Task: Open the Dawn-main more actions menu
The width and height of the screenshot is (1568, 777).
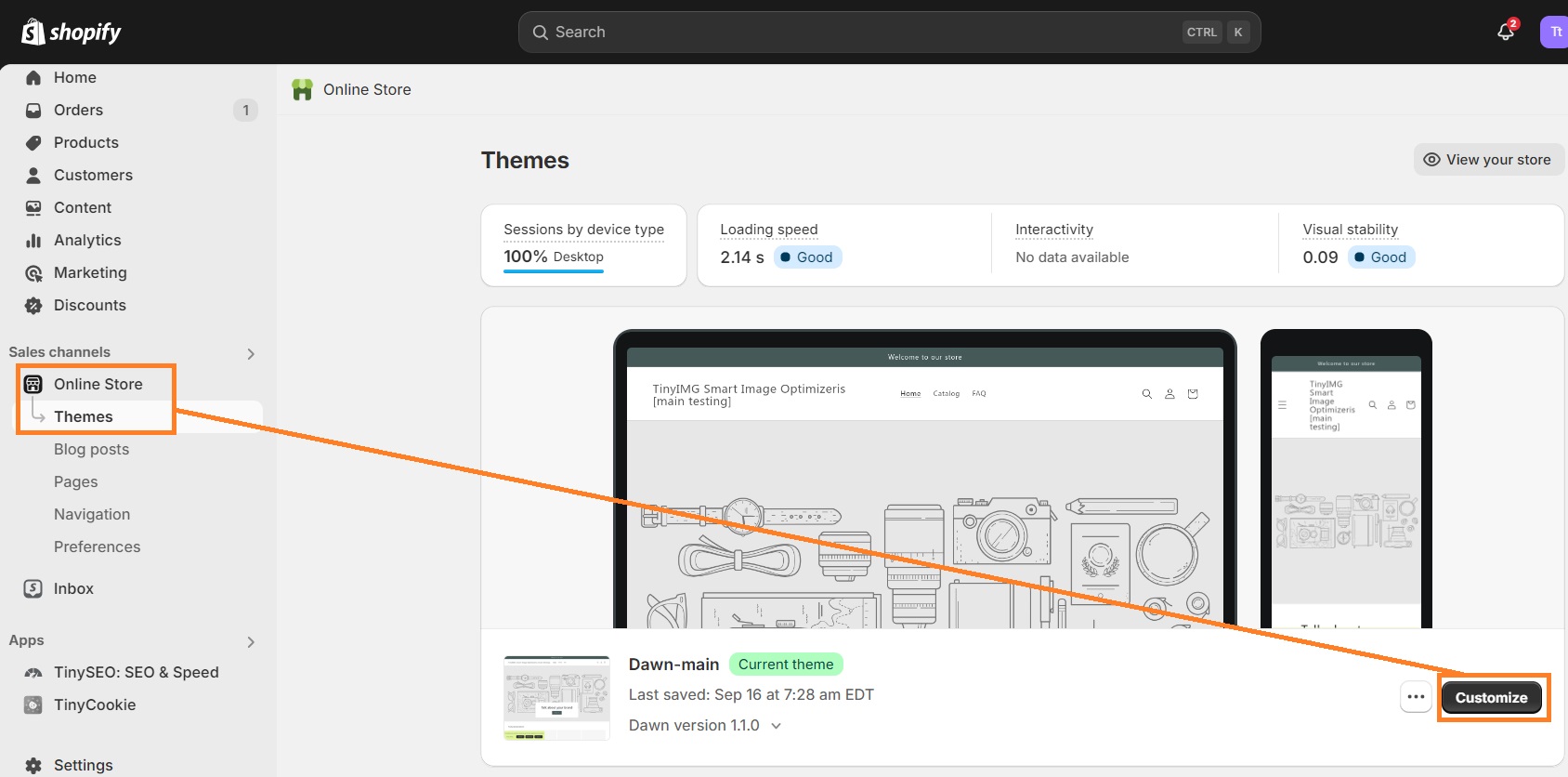Action: click(1416, 697)
